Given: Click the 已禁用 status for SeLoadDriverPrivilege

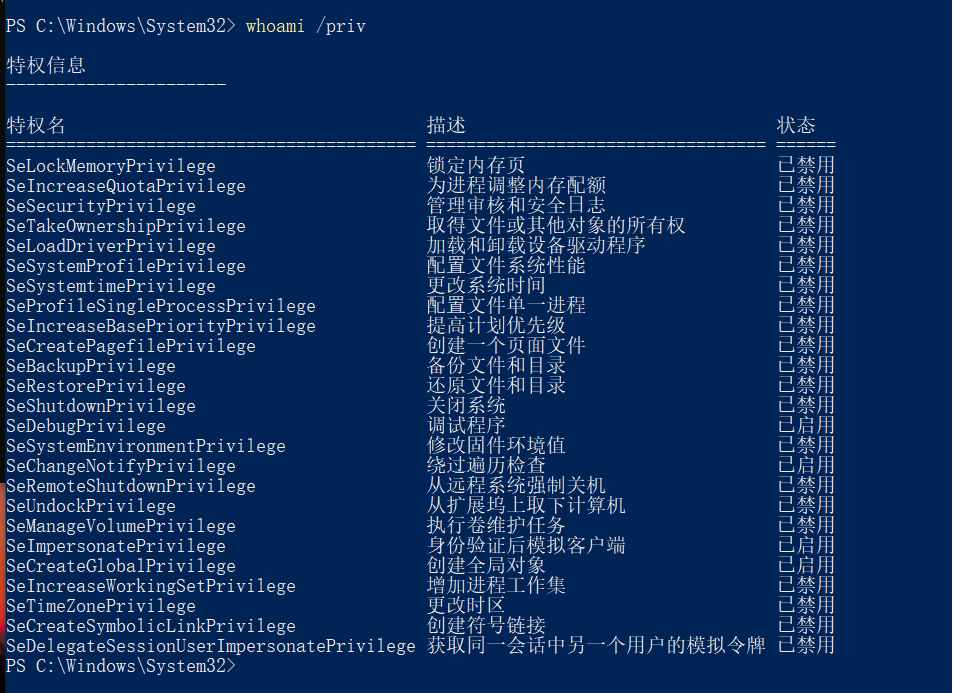Looking at the screenshot, I should pyautogui.click(x=806, y=246).
